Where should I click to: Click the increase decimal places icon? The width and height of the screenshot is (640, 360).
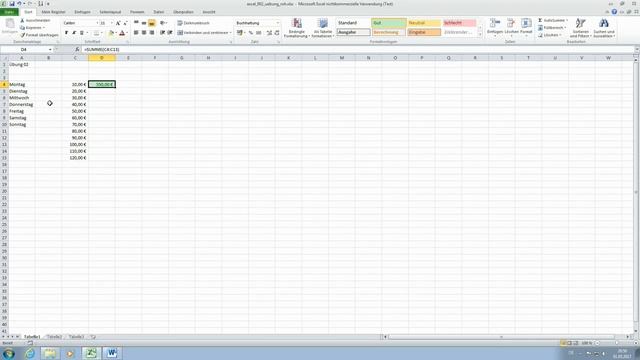click(269, 33)
